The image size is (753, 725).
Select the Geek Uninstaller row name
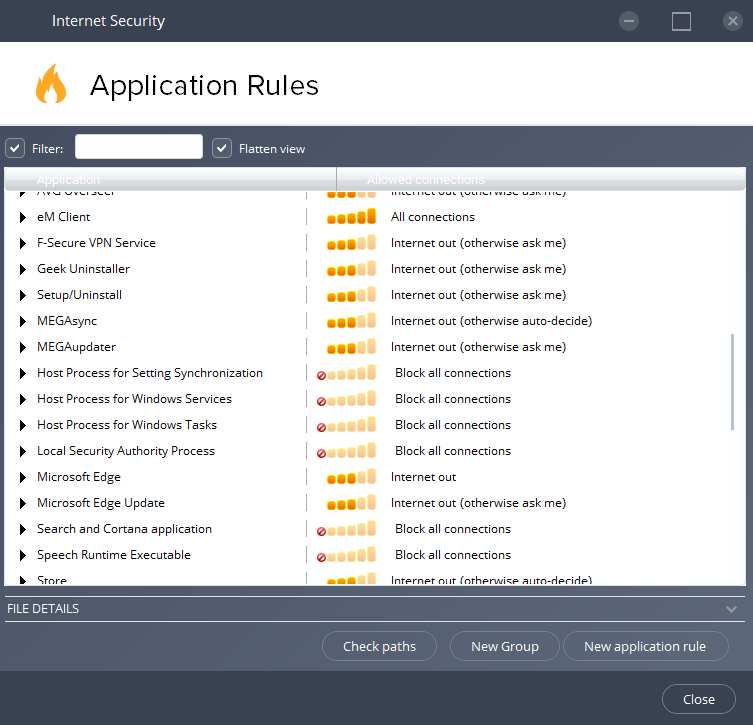click(x=83, y=268)
